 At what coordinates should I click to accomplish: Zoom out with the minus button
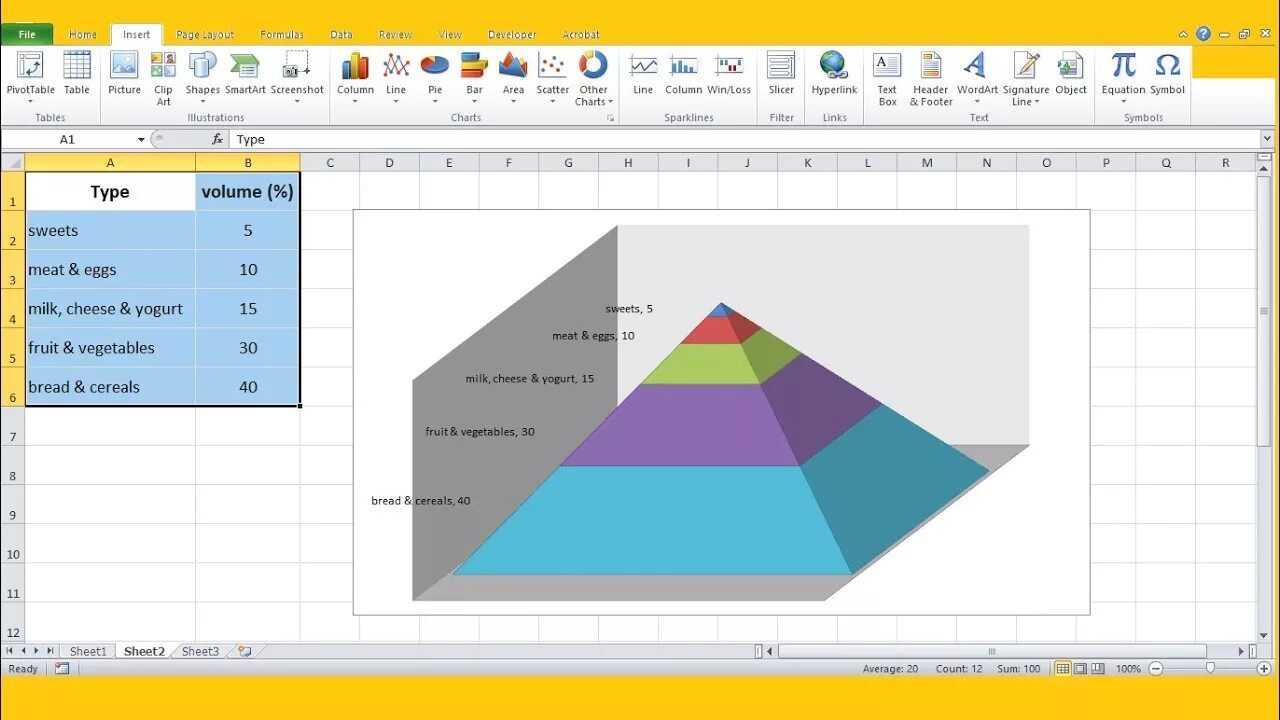pyautogui.click(x=1154, y=668)
